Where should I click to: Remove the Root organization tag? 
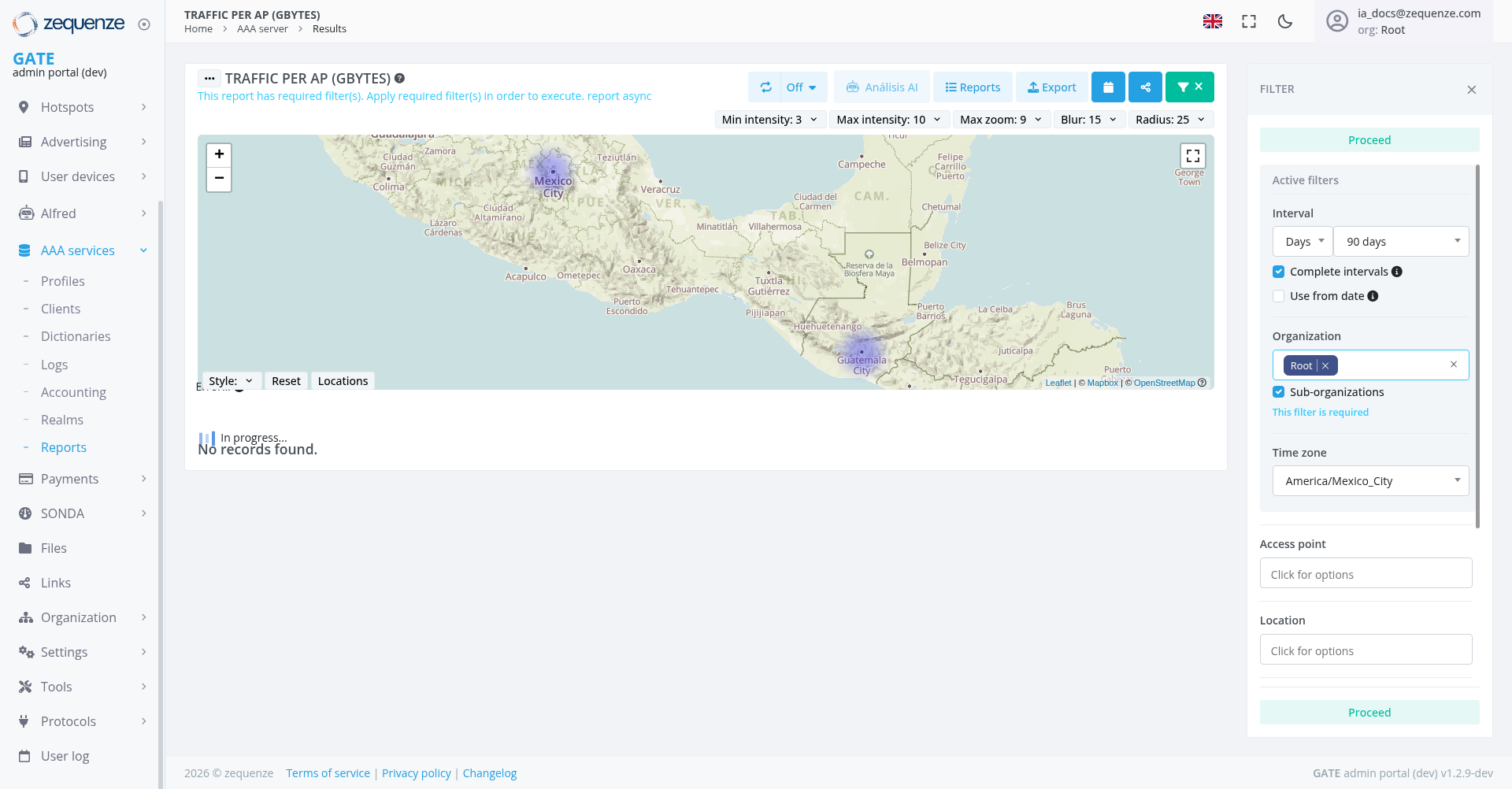[x=1325, y=365]
